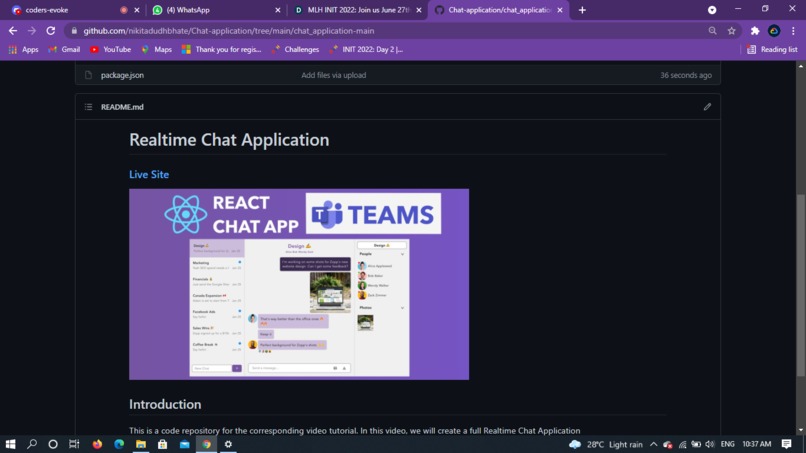Open Chrome's three-dot menu

point(793,31)
